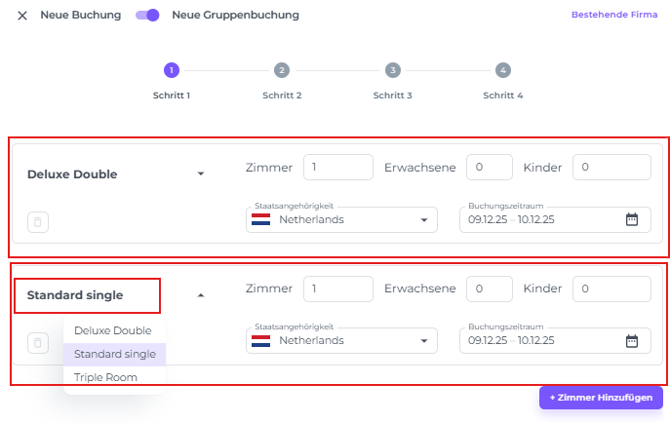Close the new booking dialog with X
This screenshot has width=670, height=423.
[22, 16]
